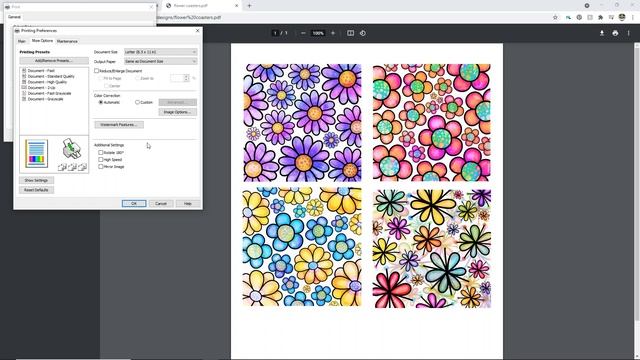
Task: Select Document - High Quality preset
Action: coord(44,82)
